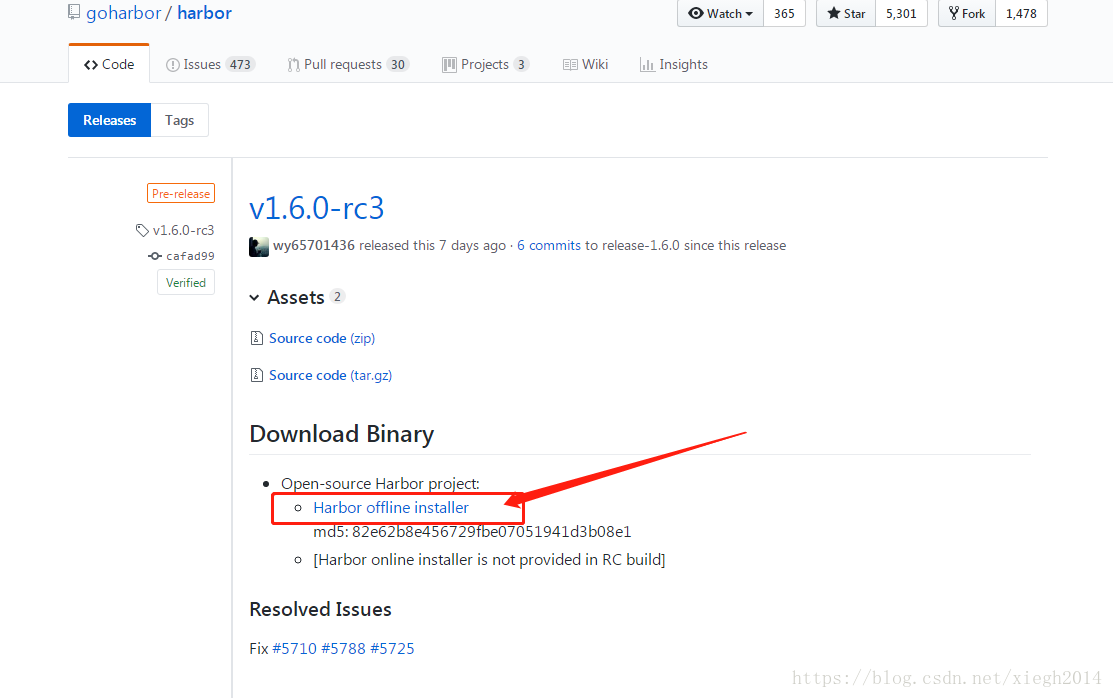Open the Issues tab
Image resolution: width=1113 pixels, height=698 pixels.
(x=209, y=65)
